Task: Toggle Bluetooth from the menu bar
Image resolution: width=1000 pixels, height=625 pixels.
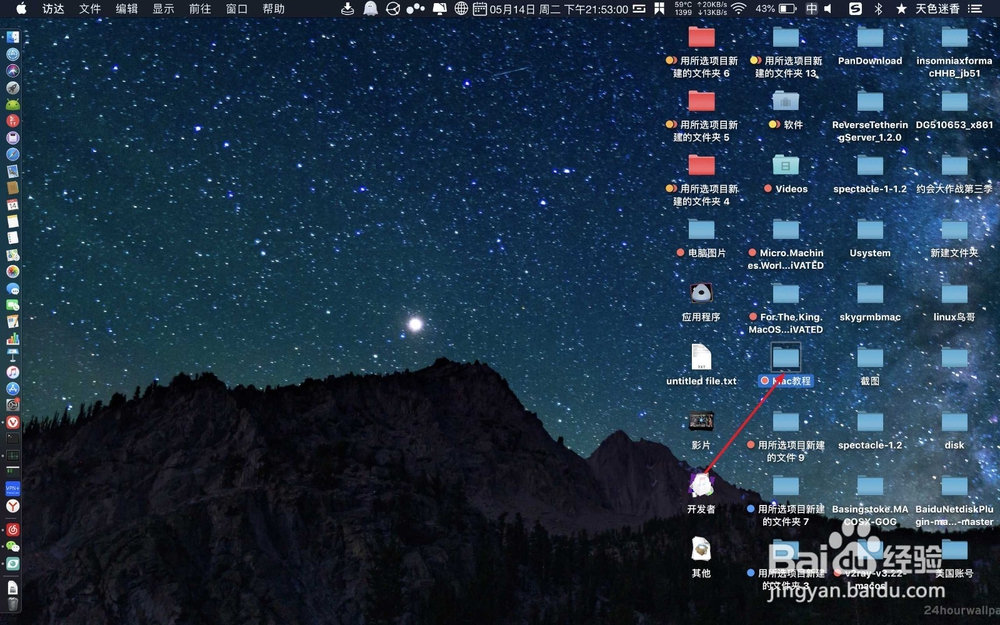Action: (878, 9)
